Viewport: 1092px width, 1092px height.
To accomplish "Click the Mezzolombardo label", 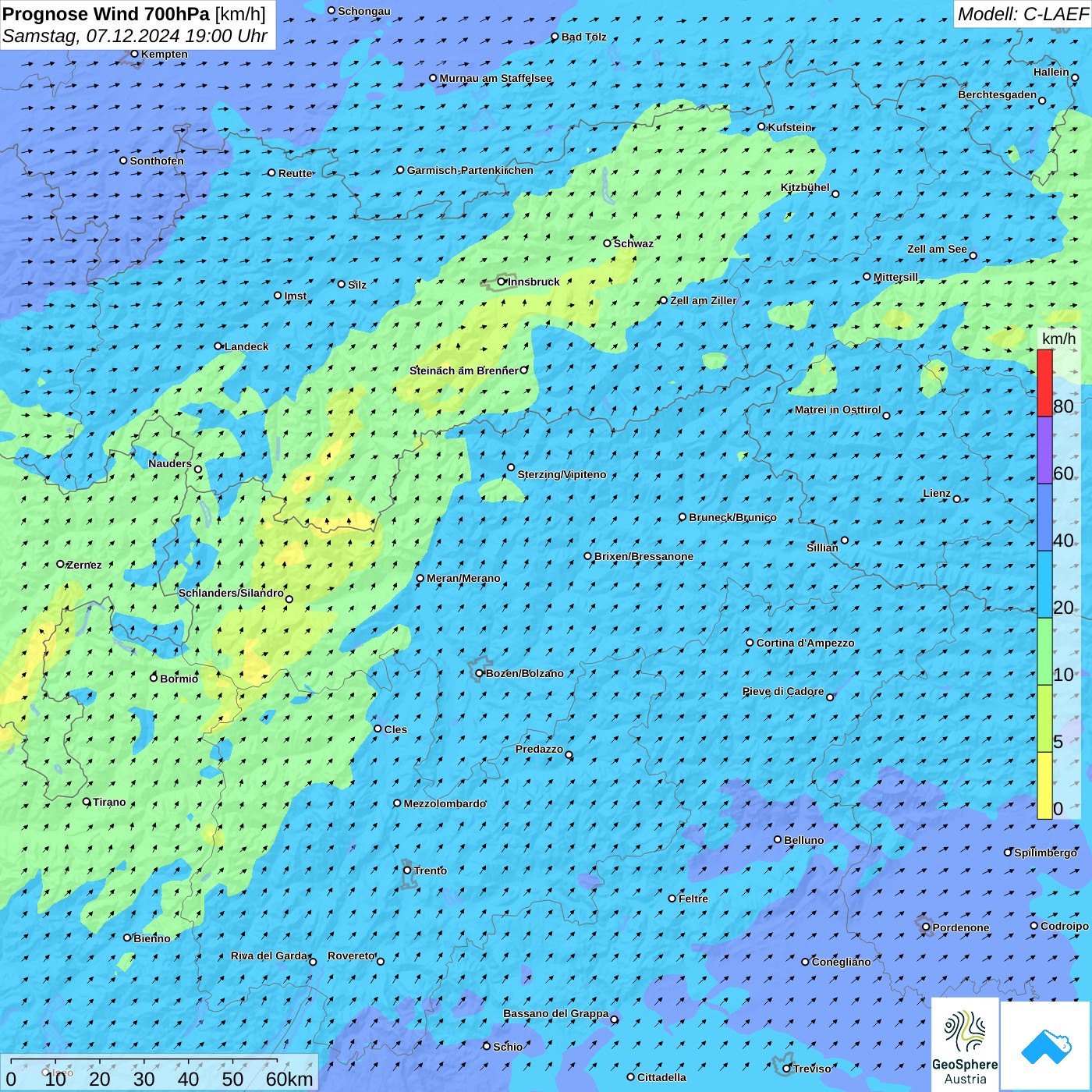I will pyautogui.click(x=445, y=803).
